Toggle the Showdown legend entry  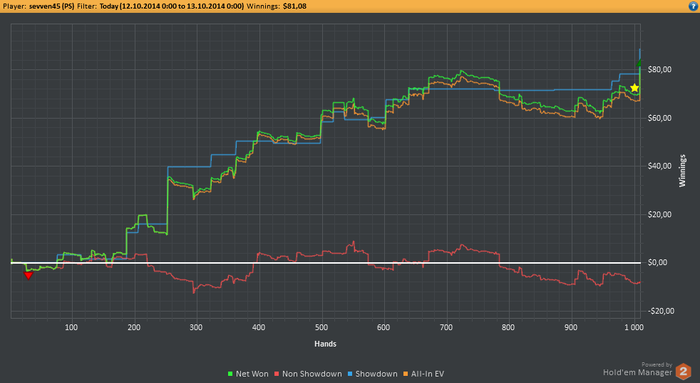pyautogui.click(x=373, y=374)
